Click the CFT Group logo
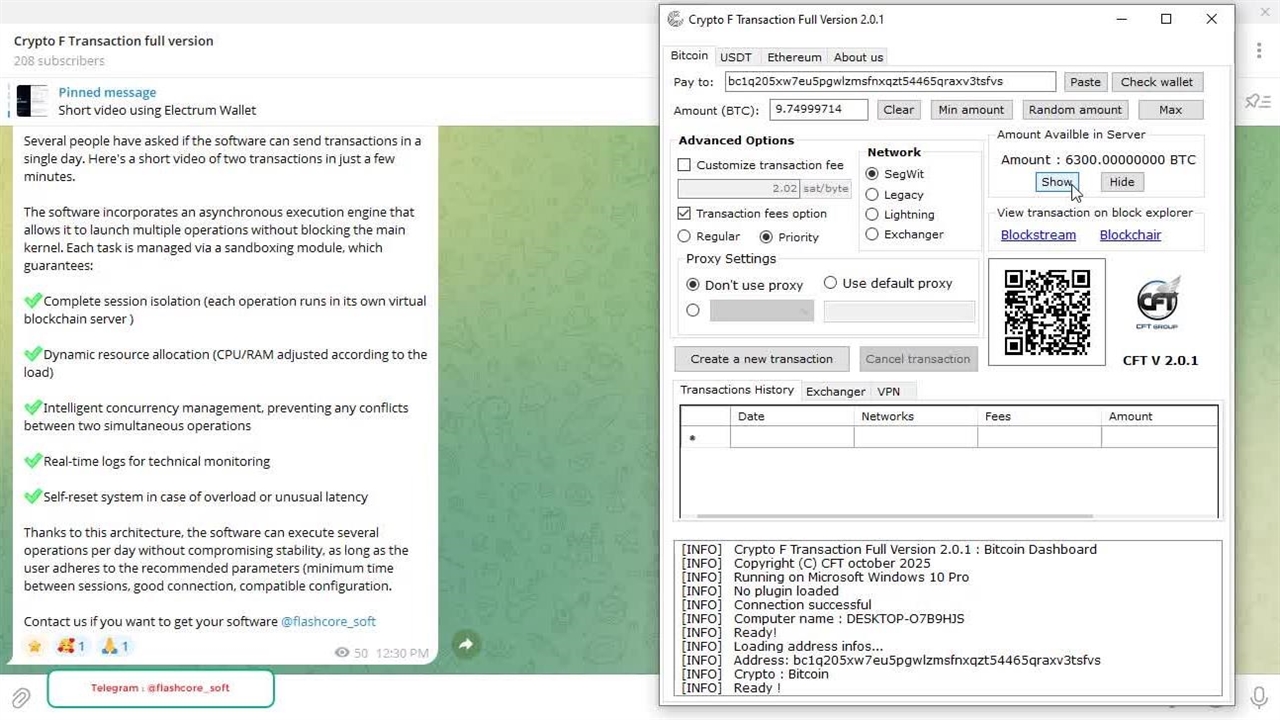The width and height of the screenshot is (1280, 720). (x=1158, y=304)
